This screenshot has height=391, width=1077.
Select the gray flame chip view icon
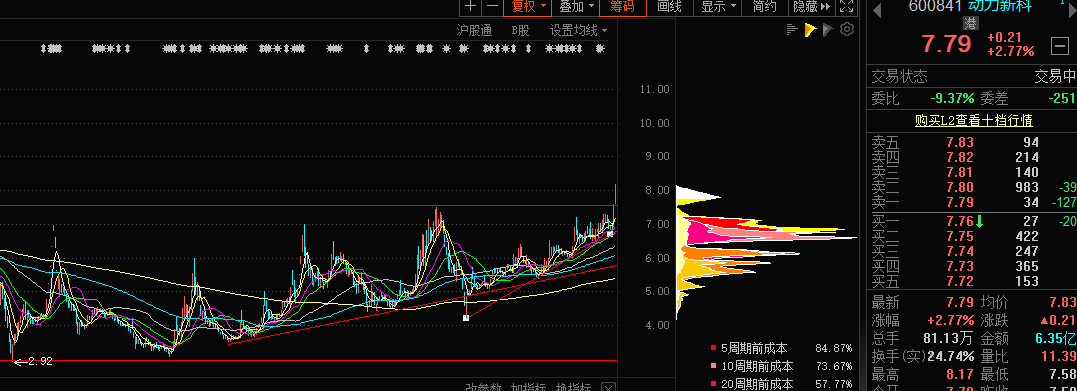[828, 29]
